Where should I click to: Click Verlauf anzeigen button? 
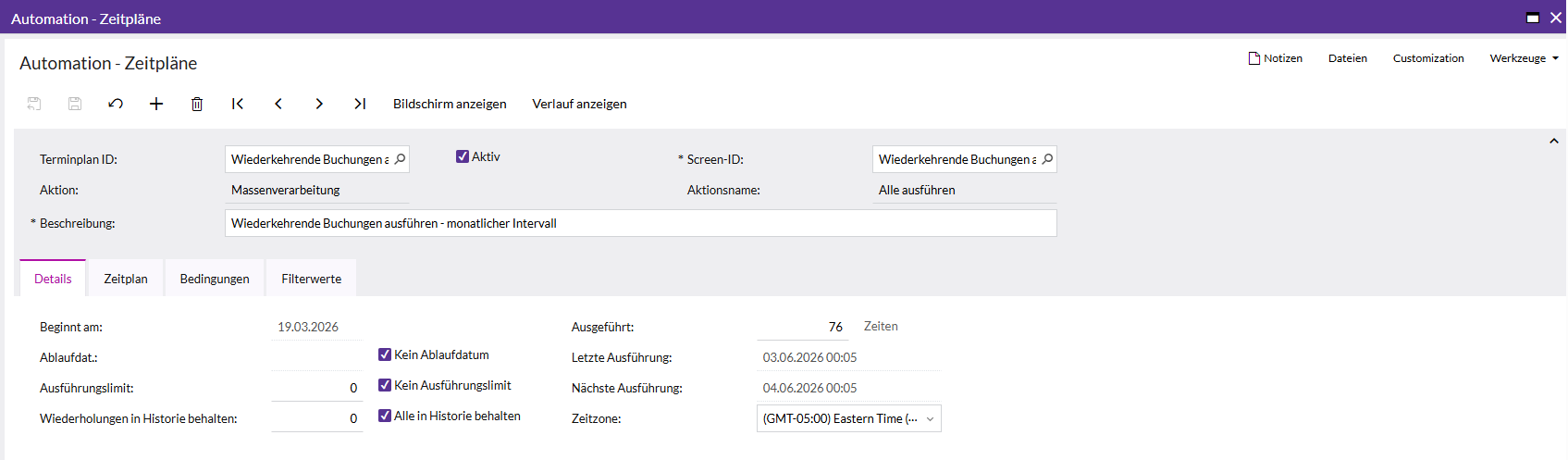[x=579, y=104]
